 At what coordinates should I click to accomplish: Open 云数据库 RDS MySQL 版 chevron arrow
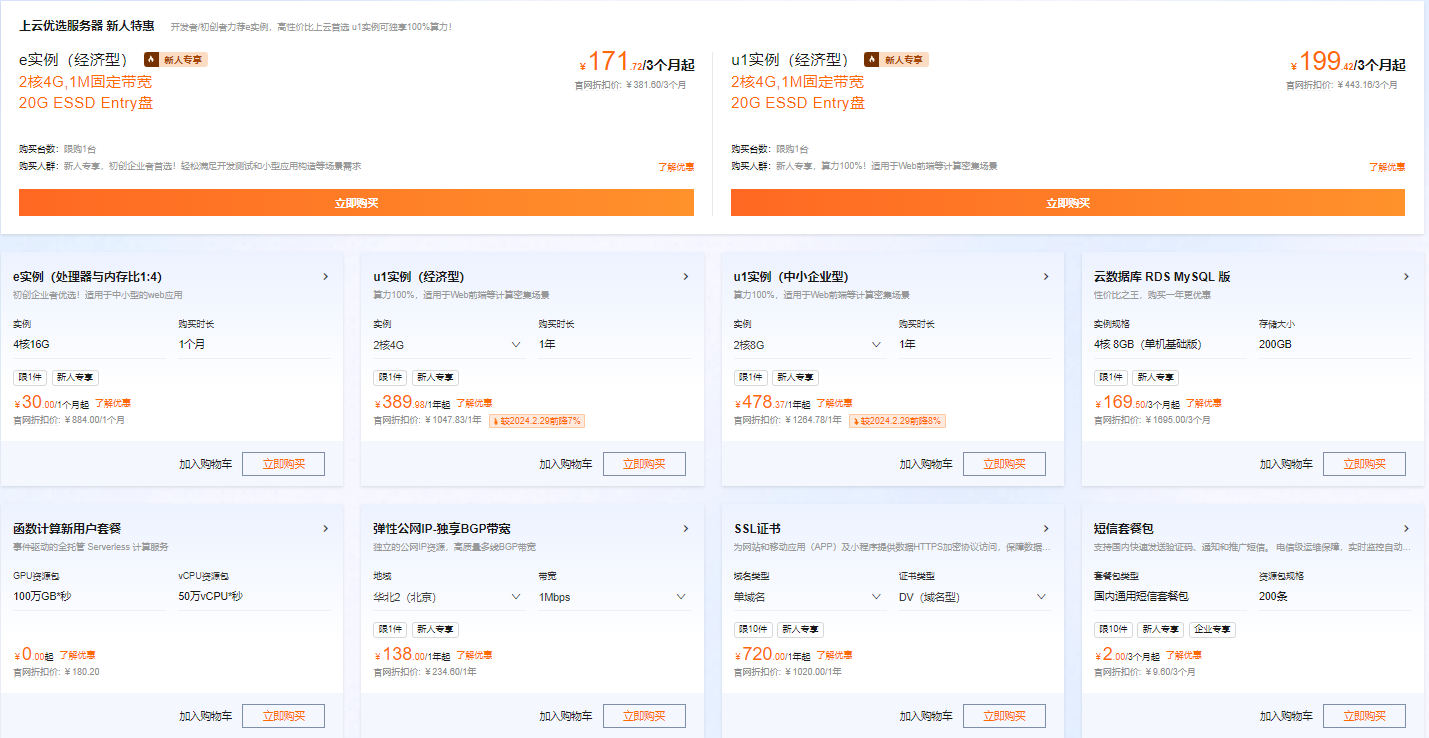click(1406, 277)
